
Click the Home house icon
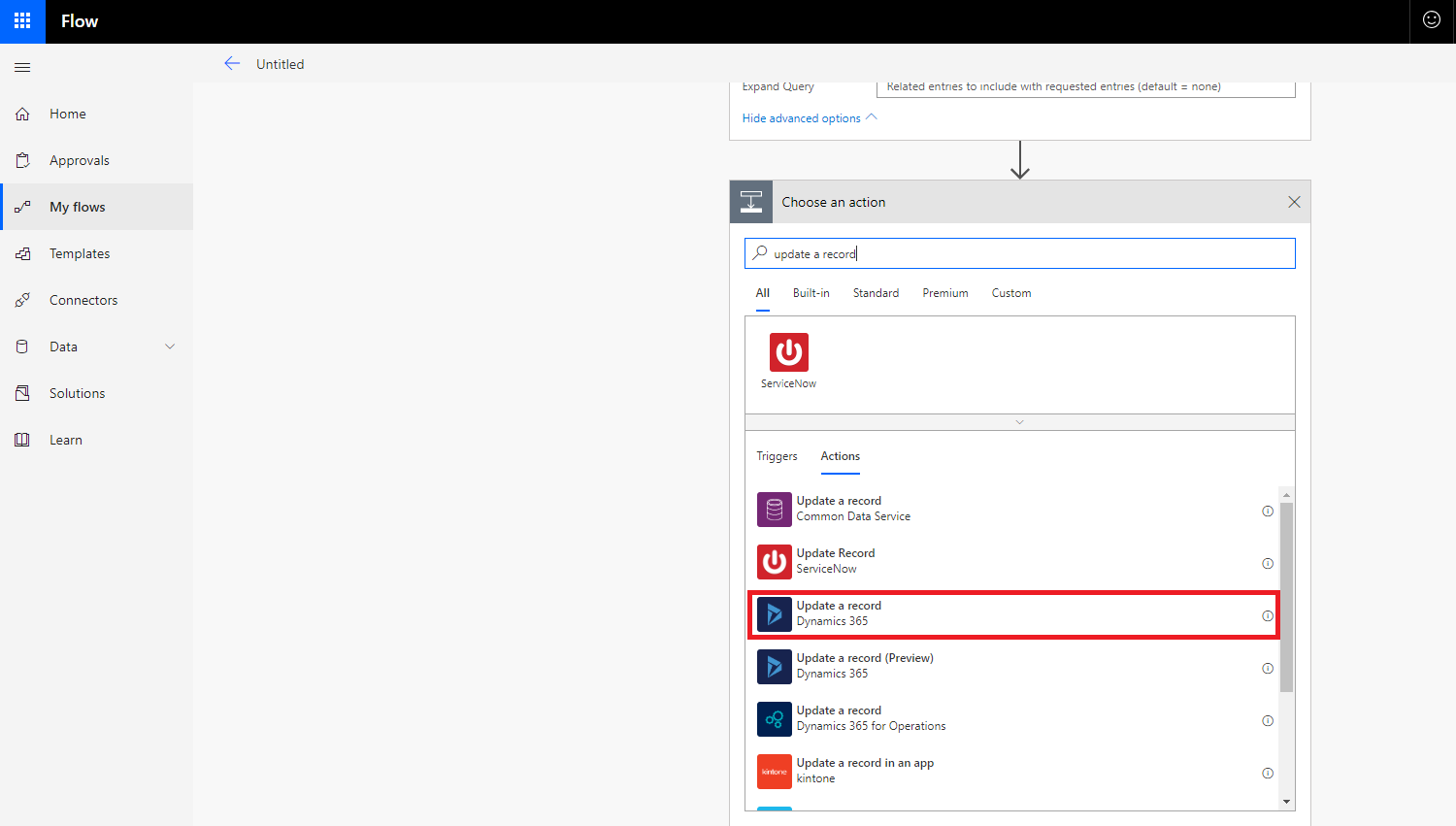tap(22, 114)
